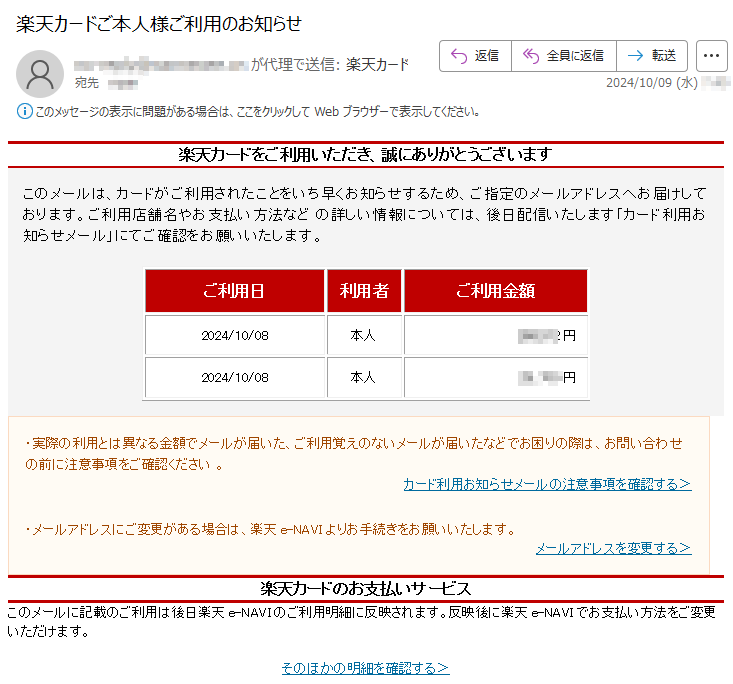The width and height of the screenshot is (733, 684).
Task: Click the blue info icon in message bar
Action: click(24, 112)
